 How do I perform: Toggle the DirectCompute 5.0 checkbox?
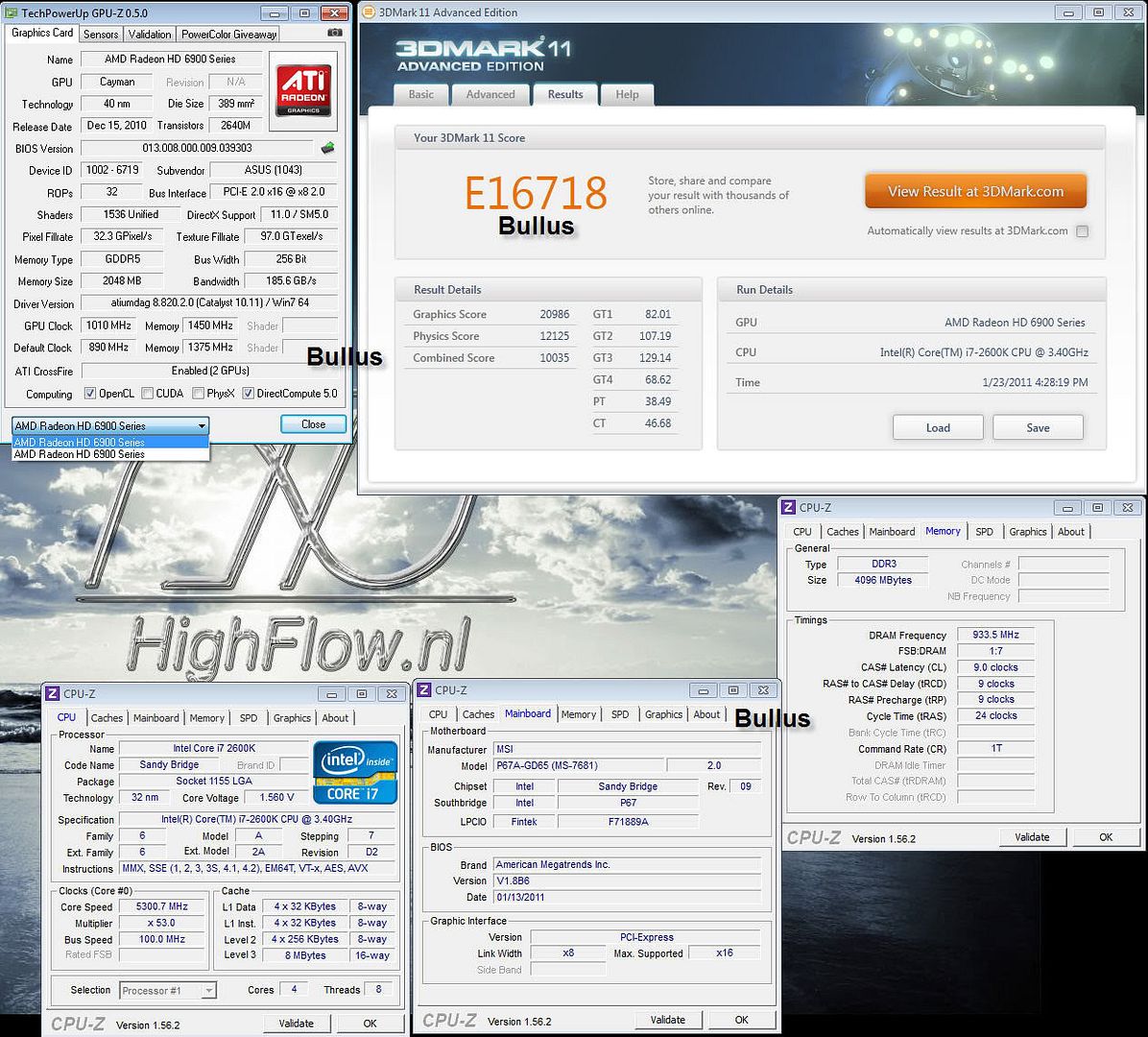pos(249,394)
